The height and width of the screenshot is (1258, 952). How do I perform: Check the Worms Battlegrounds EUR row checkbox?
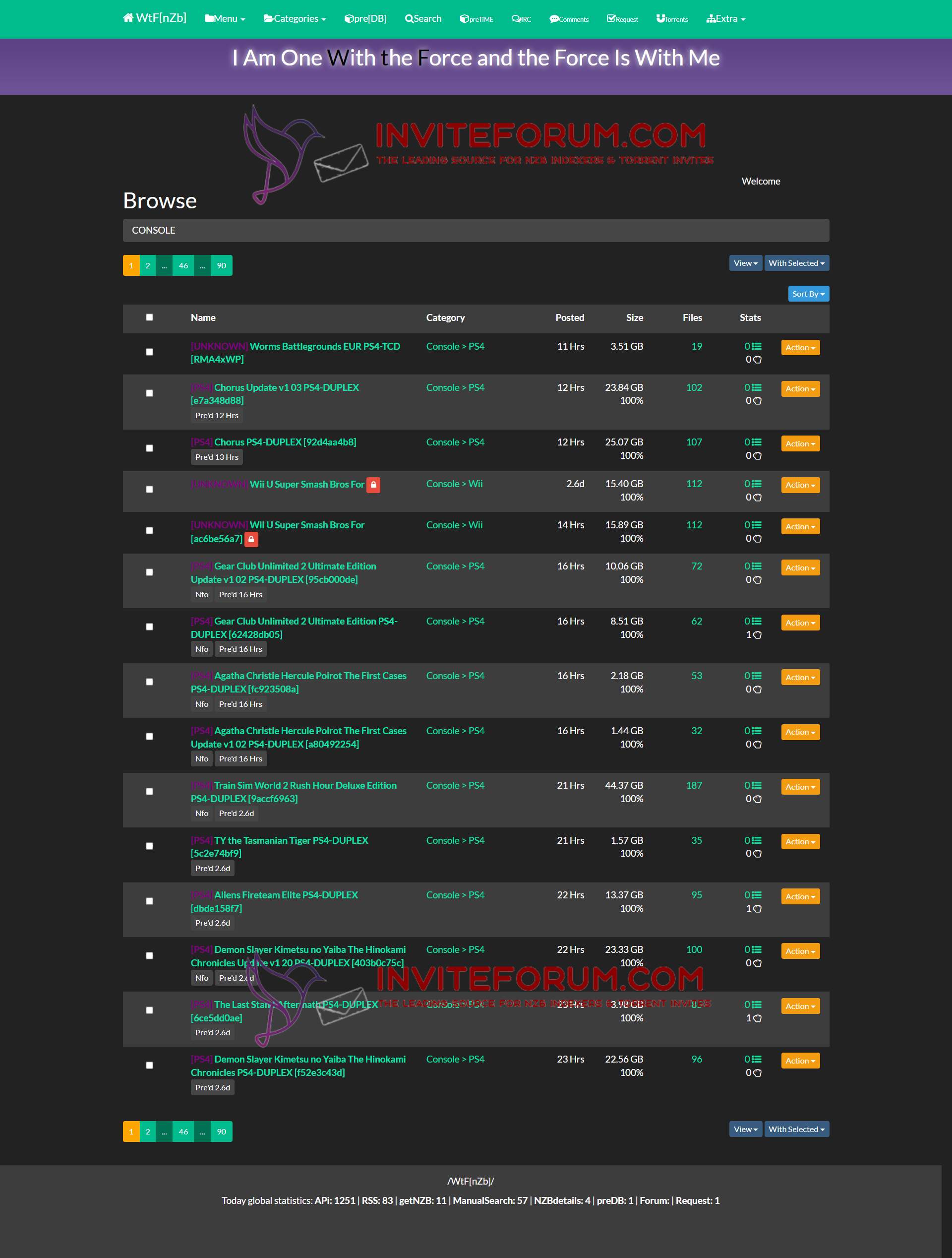pos(149,352)
